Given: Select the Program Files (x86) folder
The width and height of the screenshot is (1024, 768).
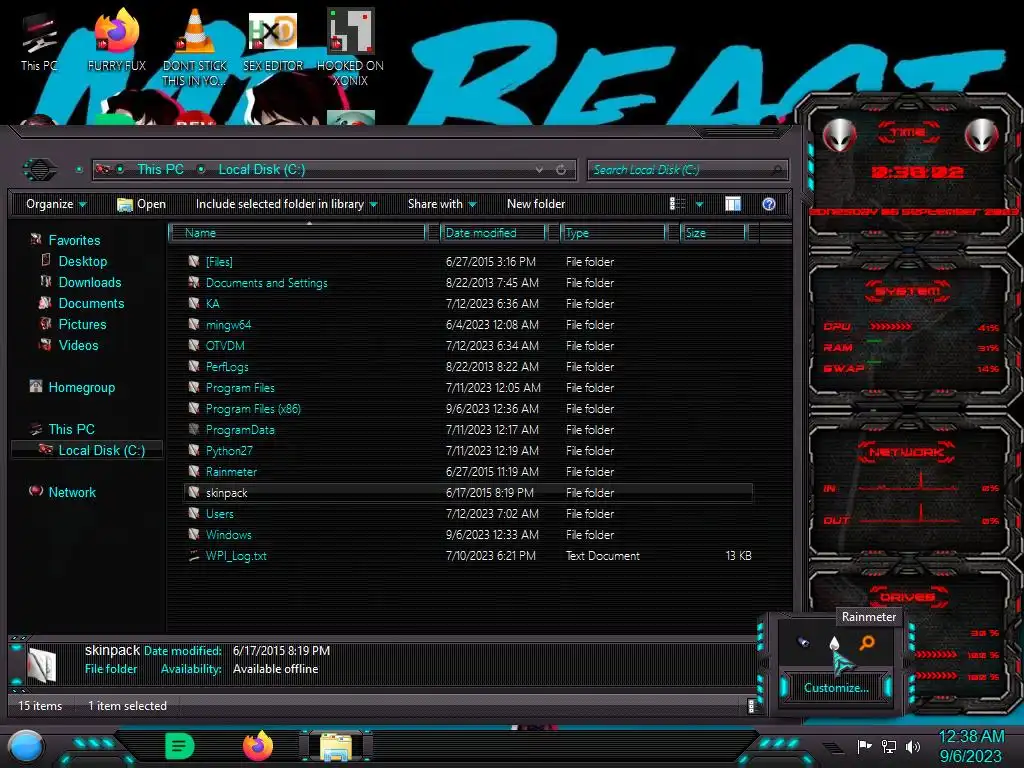Looking at the screenshot, I should pos(469,409).
